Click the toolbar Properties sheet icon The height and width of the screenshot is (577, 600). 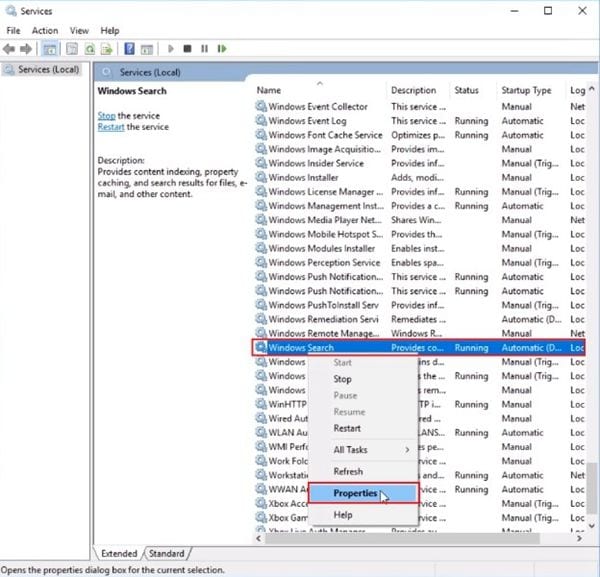pyautogui.click(x=72, y=49)
